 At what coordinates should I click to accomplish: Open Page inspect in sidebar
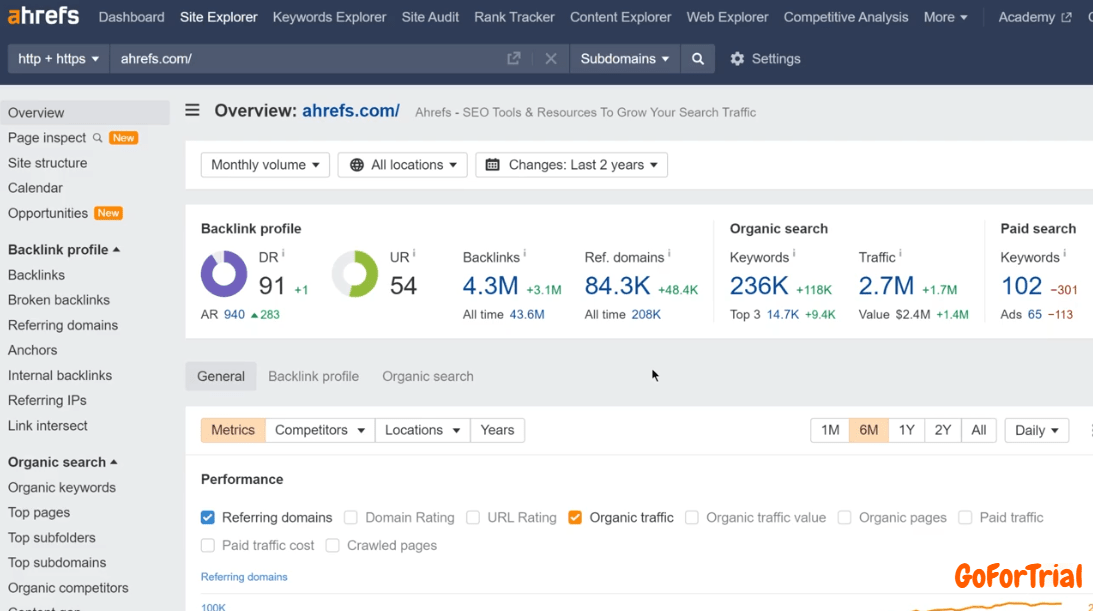47,138
